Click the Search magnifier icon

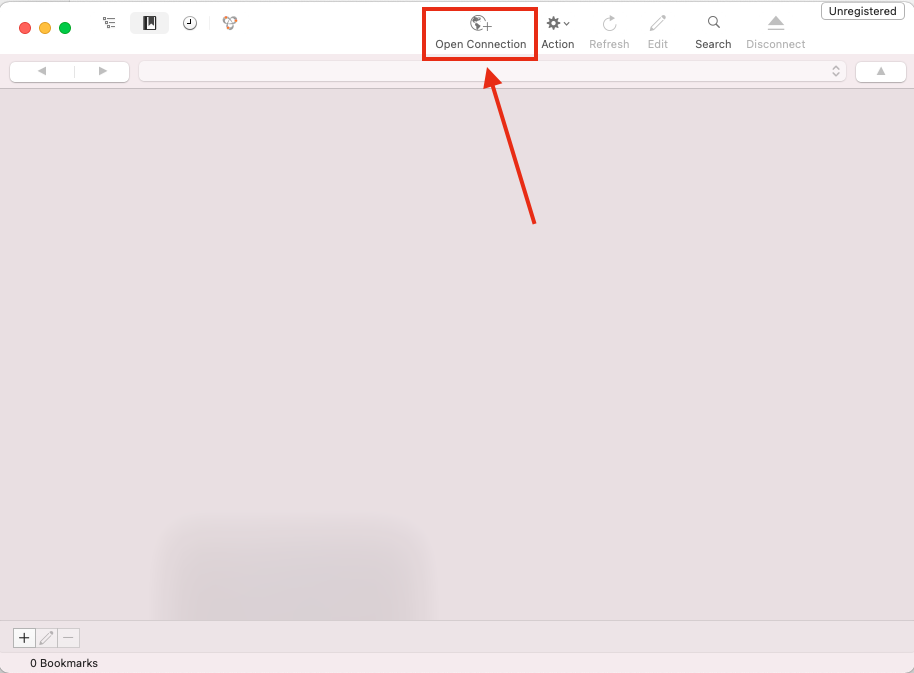(x=713, y=23)
